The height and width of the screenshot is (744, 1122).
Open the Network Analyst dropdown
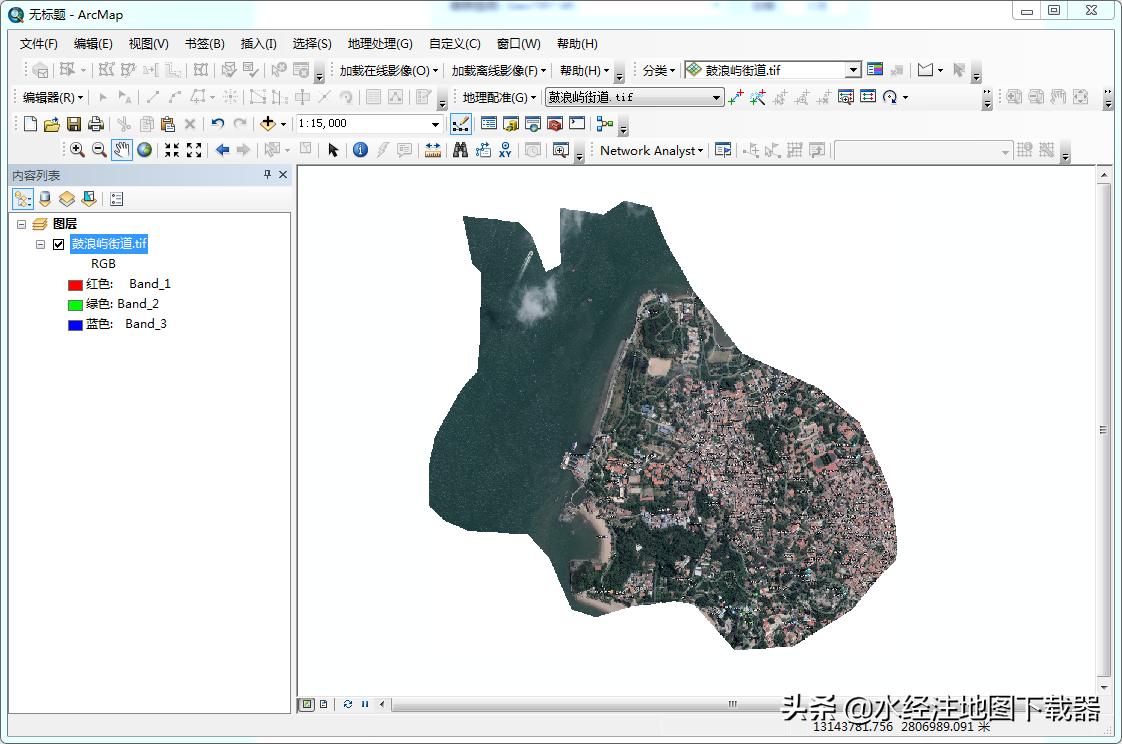(x=651, y=150)
